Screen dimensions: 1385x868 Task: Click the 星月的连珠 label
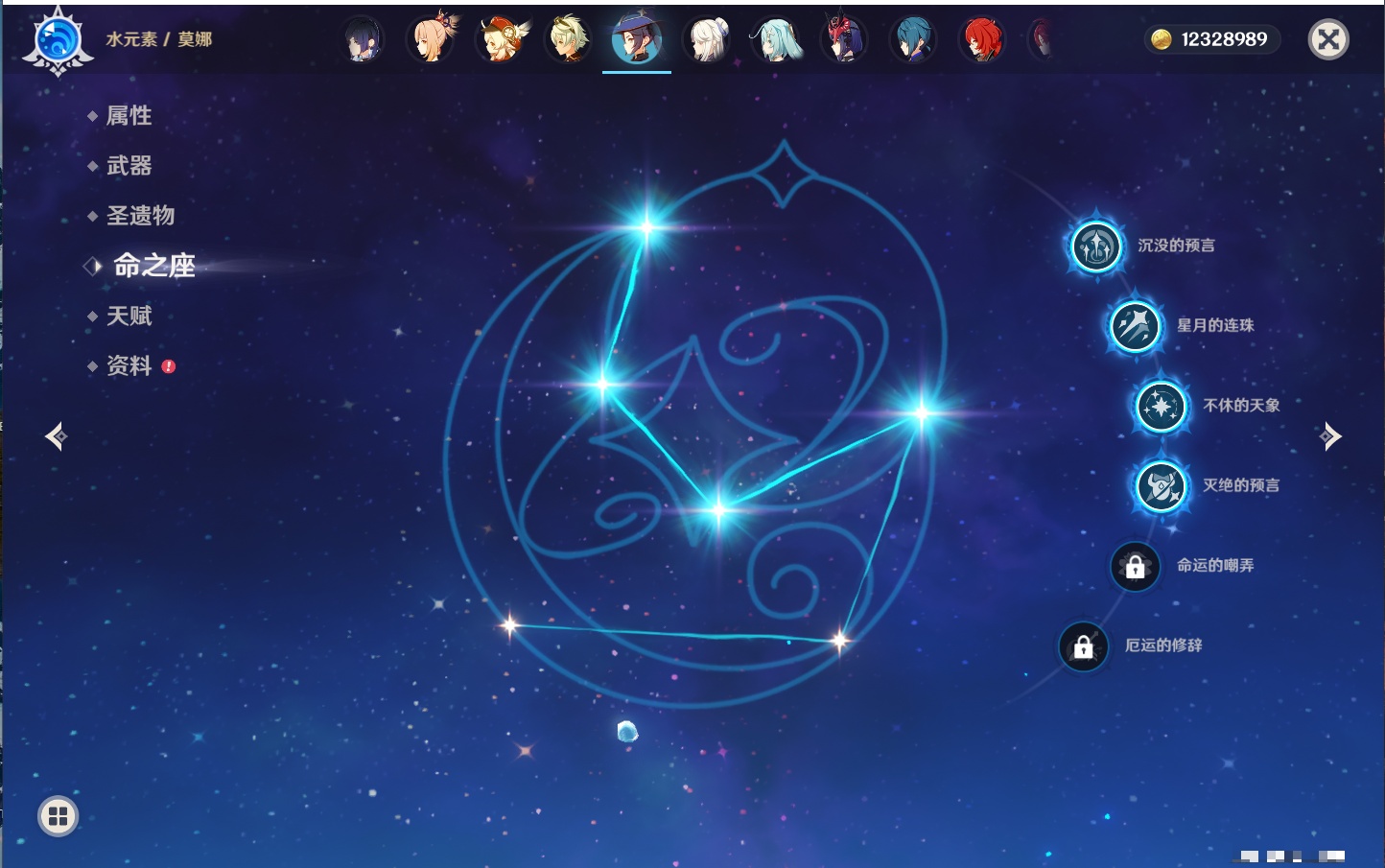pos(1215,325)
